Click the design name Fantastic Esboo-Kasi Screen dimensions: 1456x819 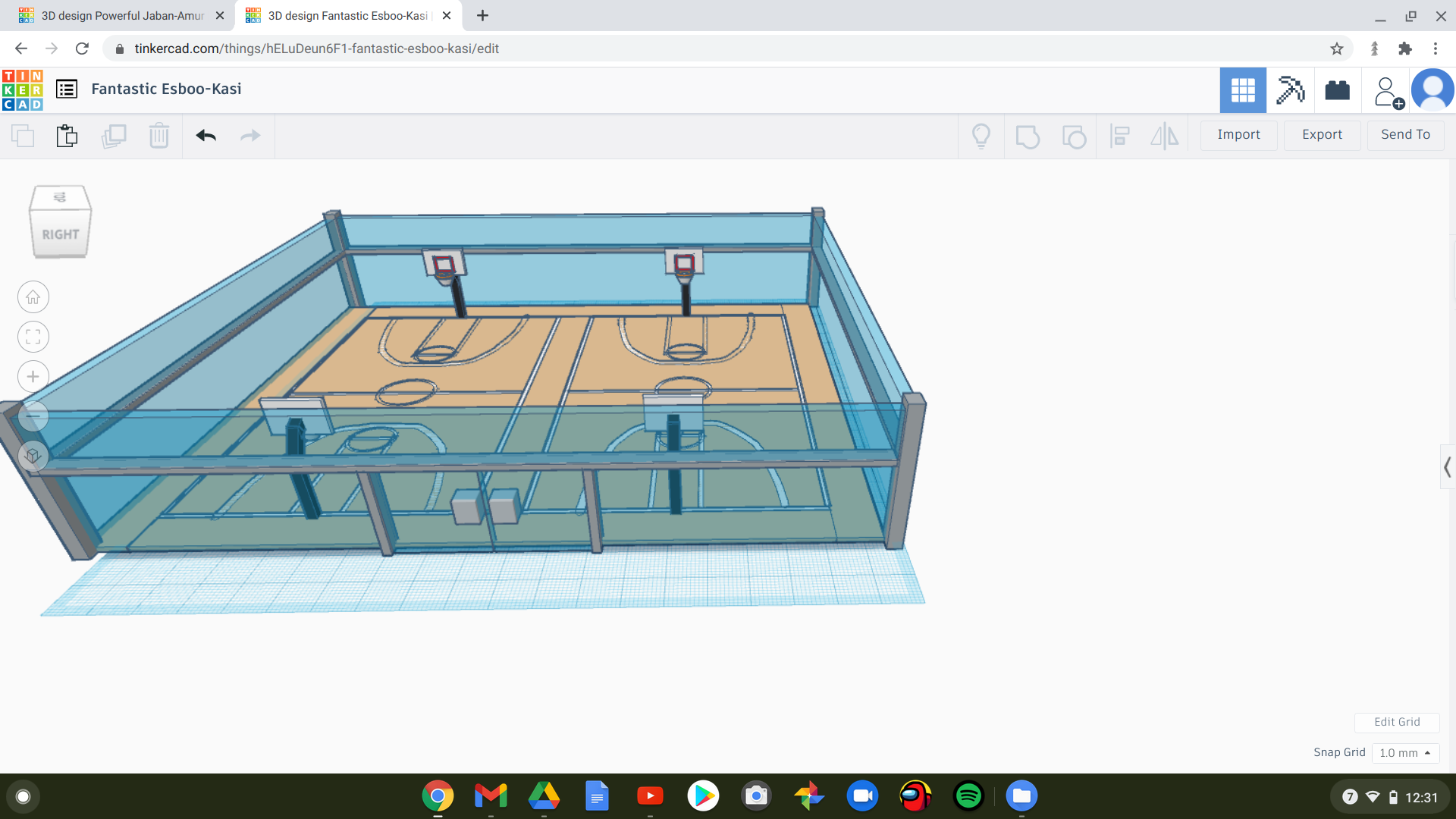(x=166, y=89)
